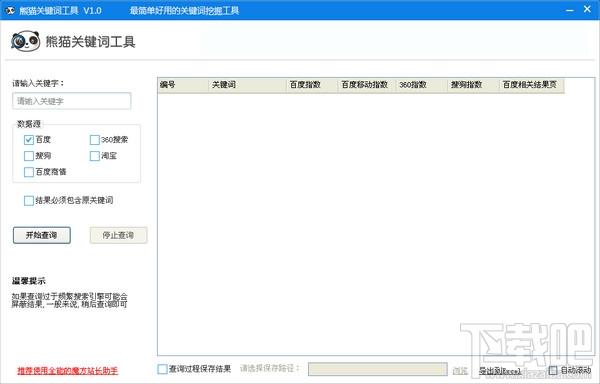Click the 百度相关结果页 column header
This screenshot has width=600, height=384.
pyautogui.click(x=532, y=85)
